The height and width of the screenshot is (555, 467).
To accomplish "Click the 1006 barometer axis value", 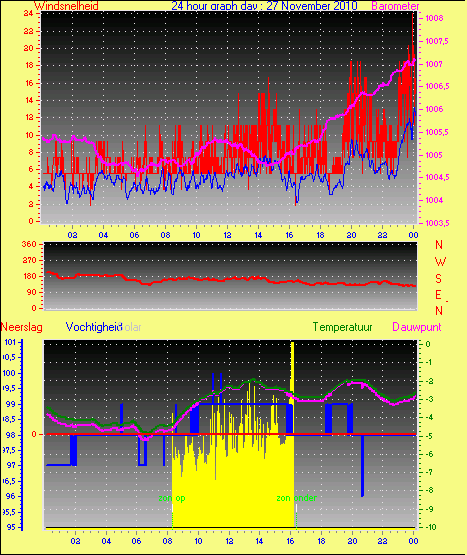I will coord(434,109).
